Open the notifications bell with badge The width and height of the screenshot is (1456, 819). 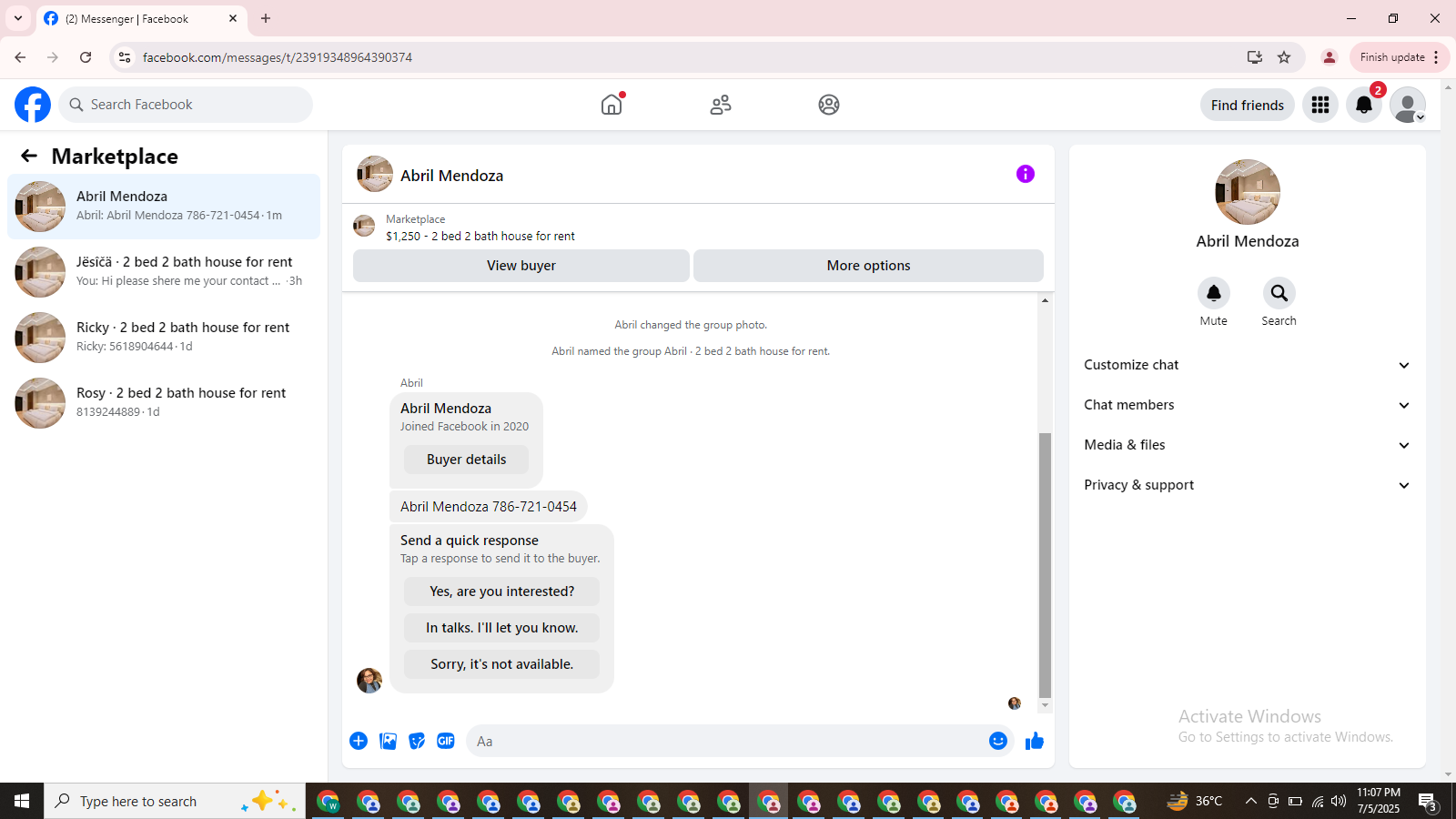point(1364,105)
